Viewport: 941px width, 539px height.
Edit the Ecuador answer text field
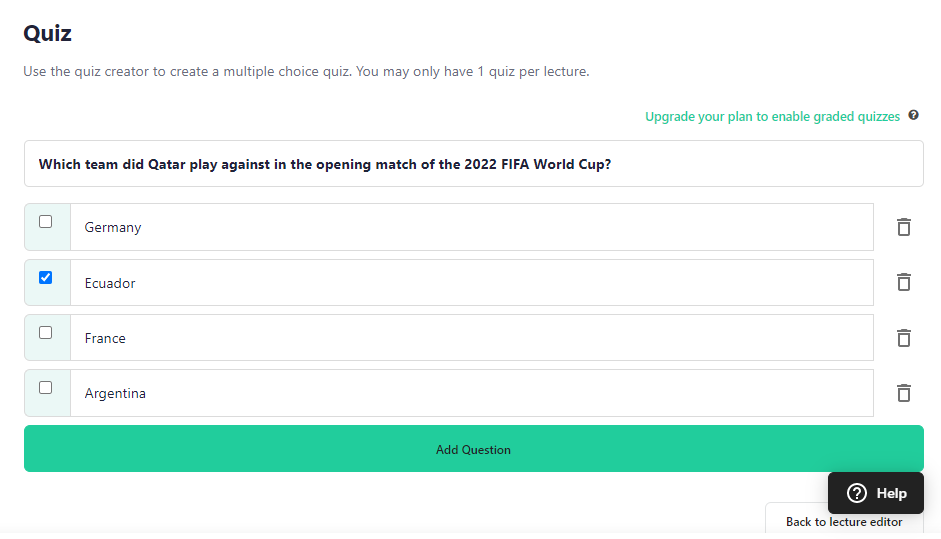click(x=472, y=283)
